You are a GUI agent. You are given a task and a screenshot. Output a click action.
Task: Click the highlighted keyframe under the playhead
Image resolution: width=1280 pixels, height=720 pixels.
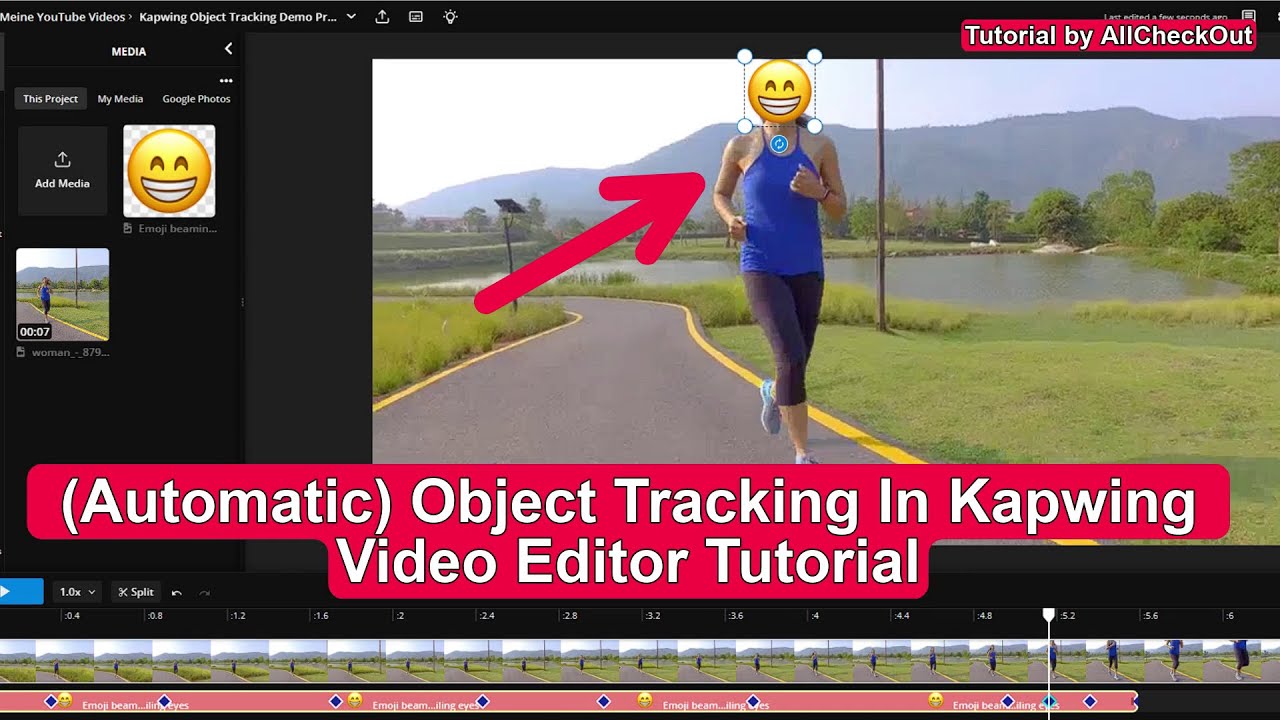click(1049, 701)
